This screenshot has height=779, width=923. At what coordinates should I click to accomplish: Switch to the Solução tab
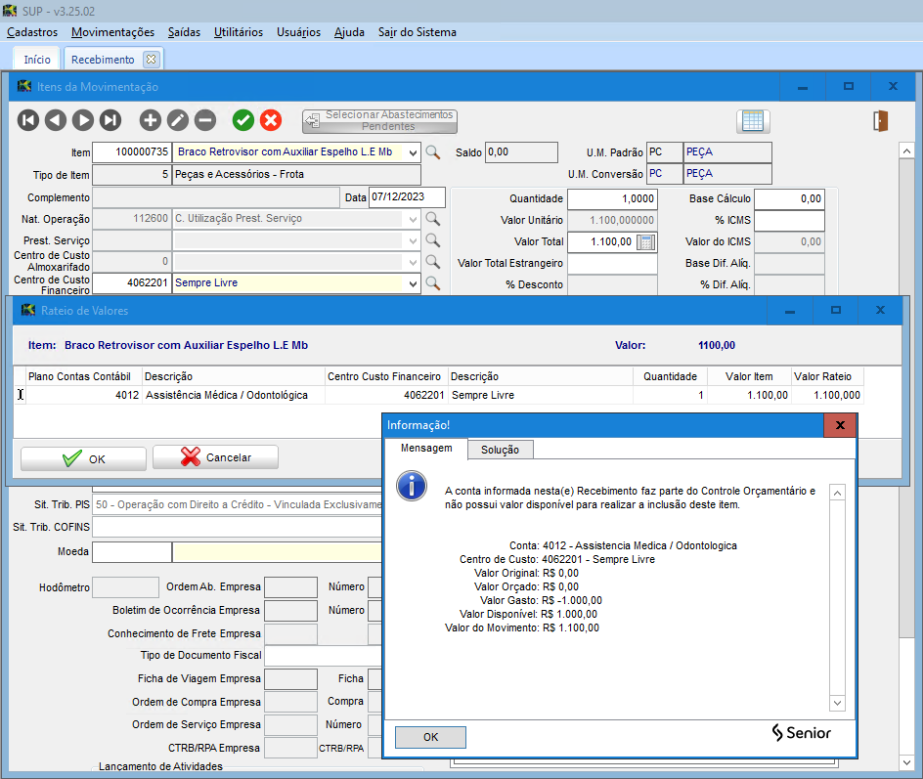pyautogui.click(x=500, y=450)
